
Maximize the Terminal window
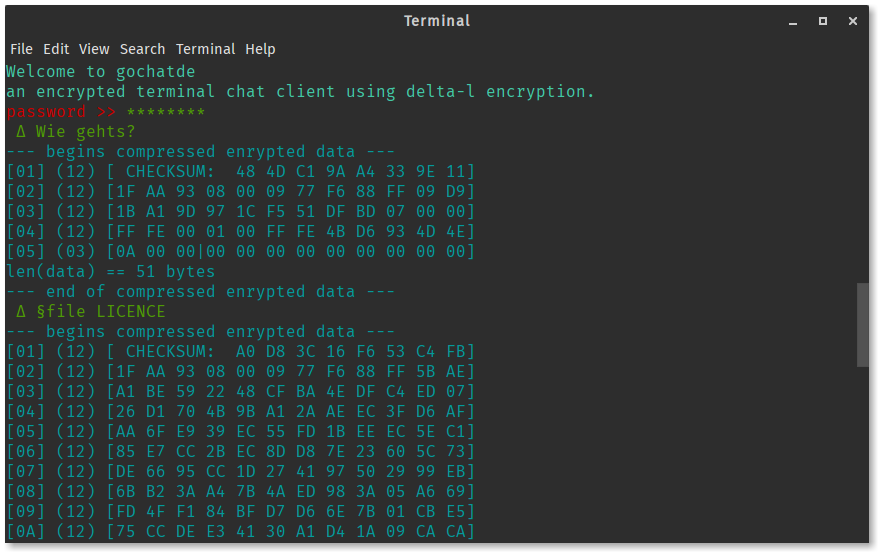click(x=823, y=21)
